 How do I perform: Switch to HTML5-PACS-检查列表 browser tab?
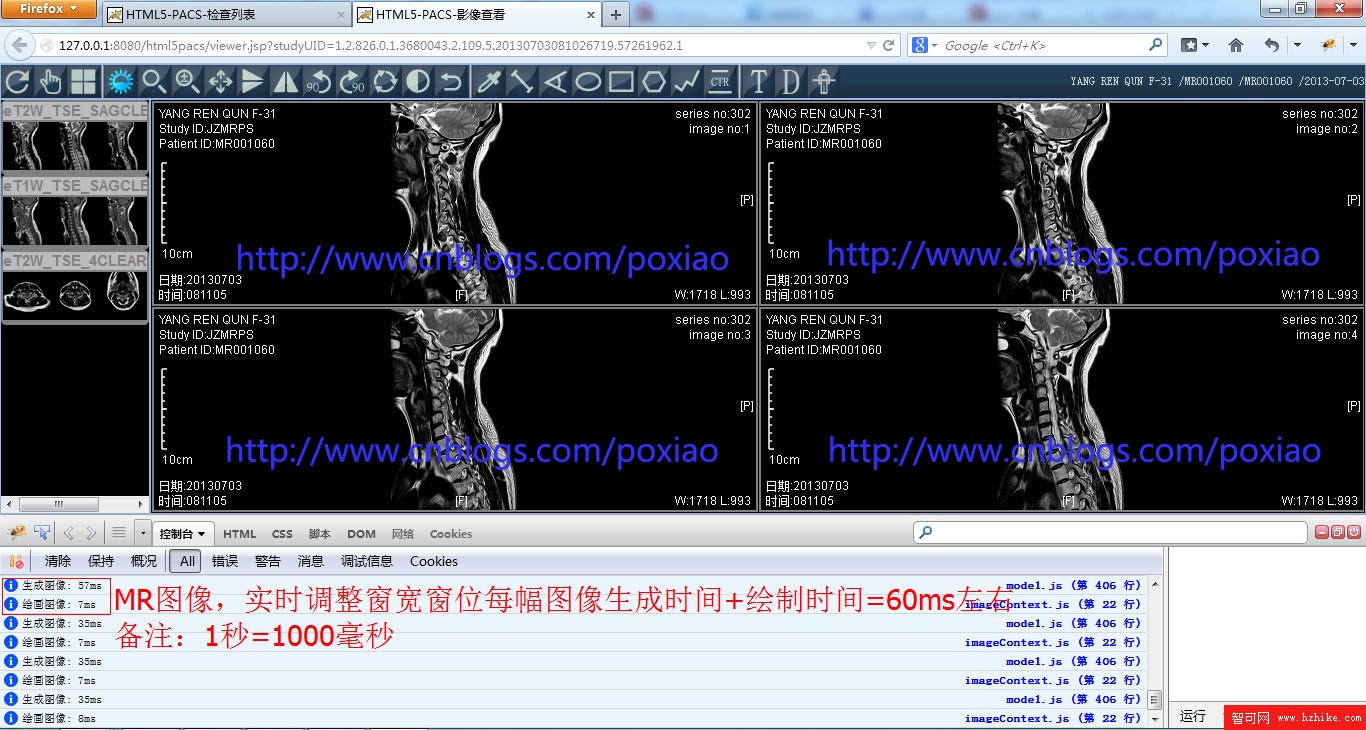[226, 15]
